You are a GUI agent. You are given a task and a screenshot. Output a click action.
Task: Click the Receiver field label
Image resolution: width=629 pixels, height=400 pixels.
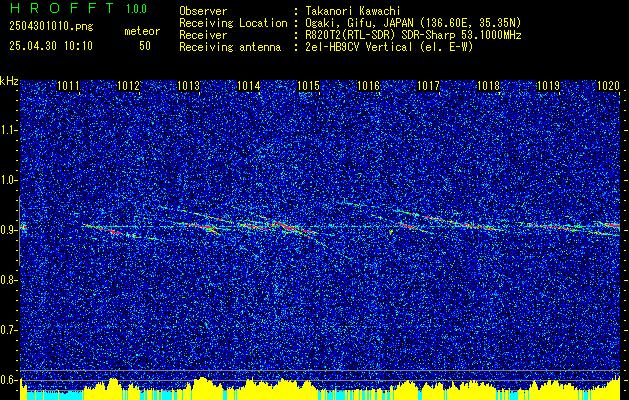pyautogui.click(x=203, y=35)
